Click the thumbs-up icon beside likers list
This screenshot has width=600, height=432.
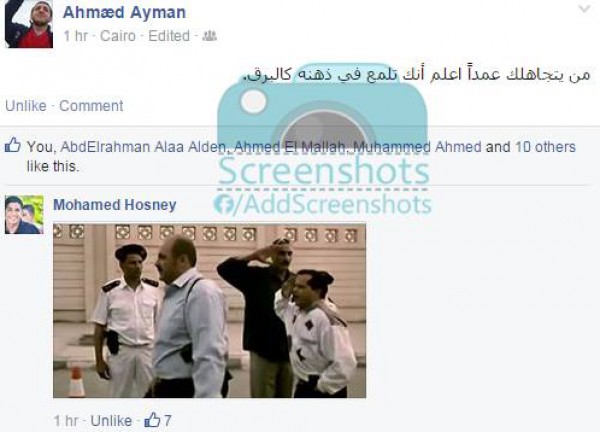coord(12,145)
